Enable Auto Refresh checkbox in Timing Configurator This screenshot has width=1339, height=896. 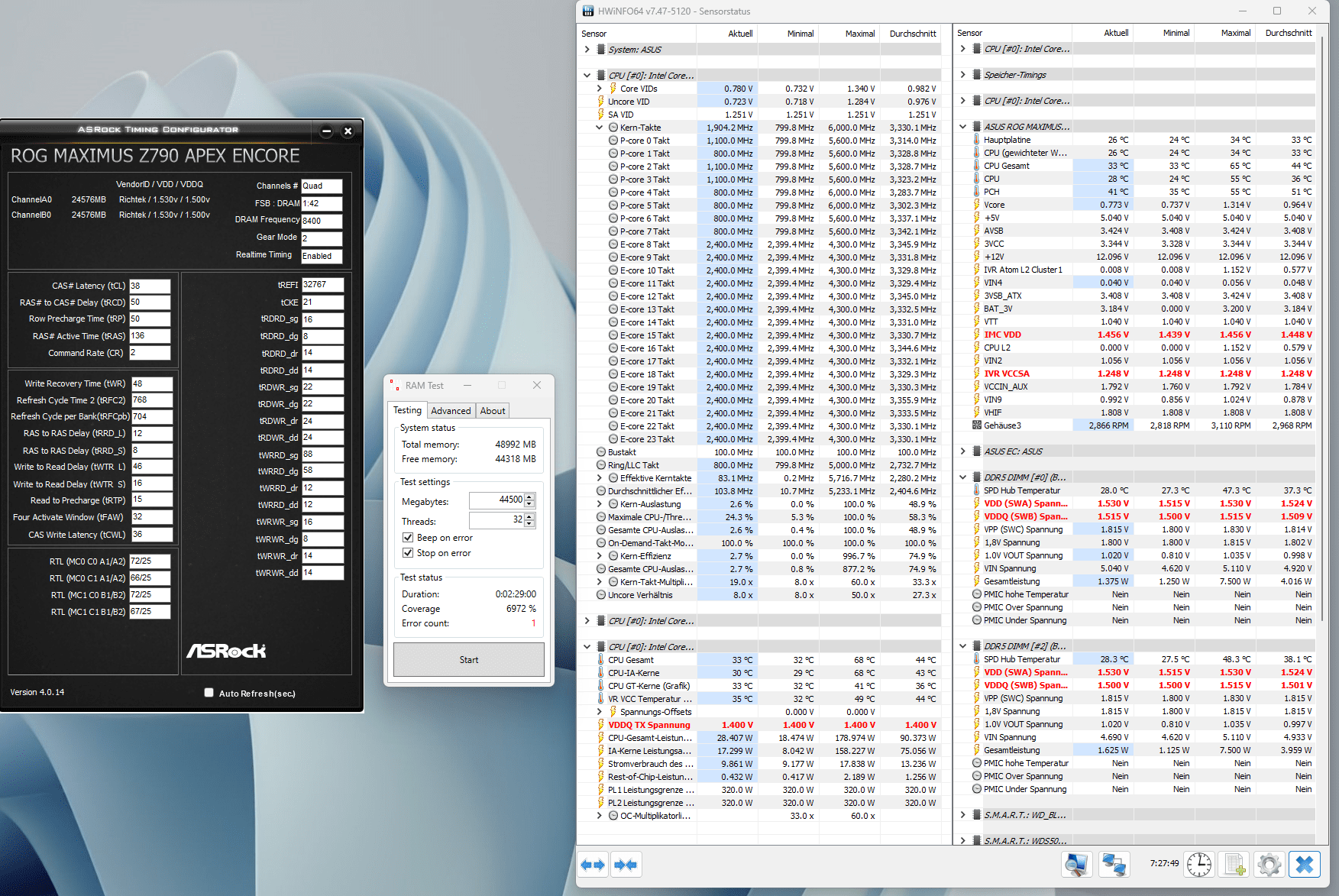[209, 693]
